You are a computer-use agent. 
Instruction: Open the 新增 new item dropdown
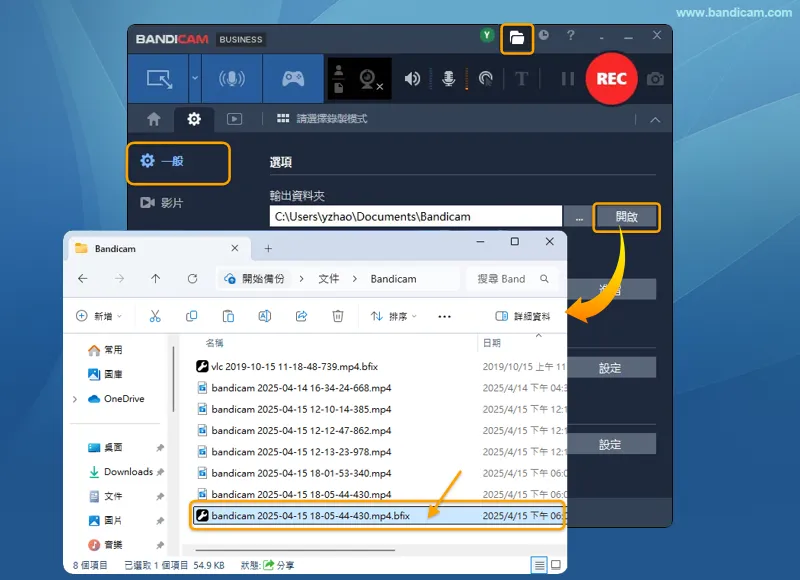(x=99, y=316)
